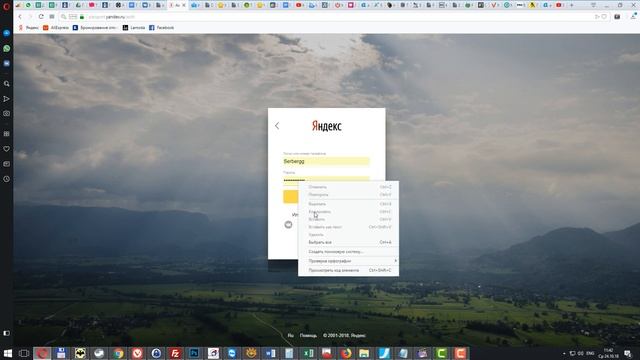Open the Facebook bookmark
The height and width of the screenshot is (360, 640).
(x=162, y=28)
